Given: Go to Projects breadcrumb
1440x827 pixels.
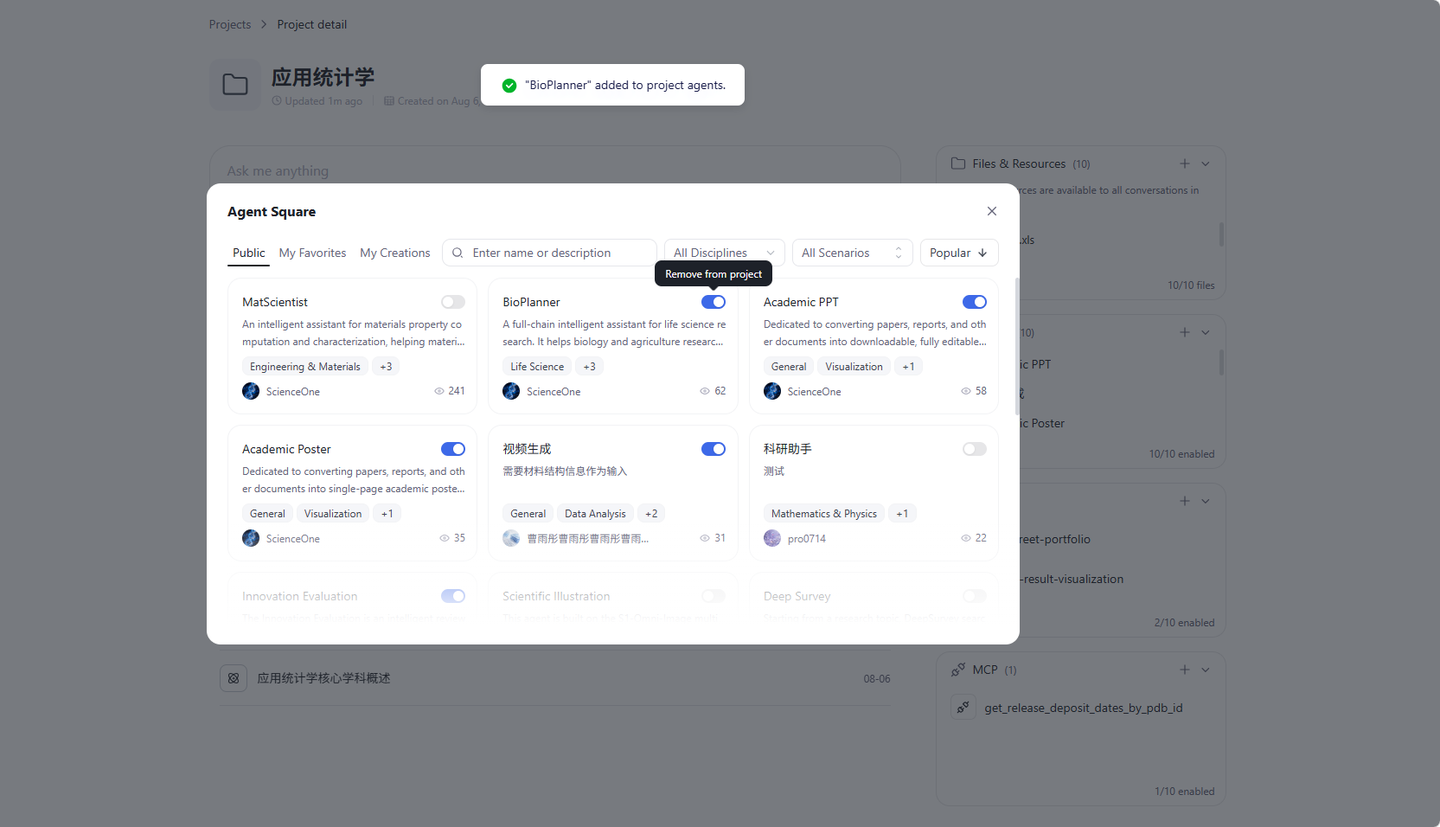Looking at the screenshot, I should tap(230, 24).
